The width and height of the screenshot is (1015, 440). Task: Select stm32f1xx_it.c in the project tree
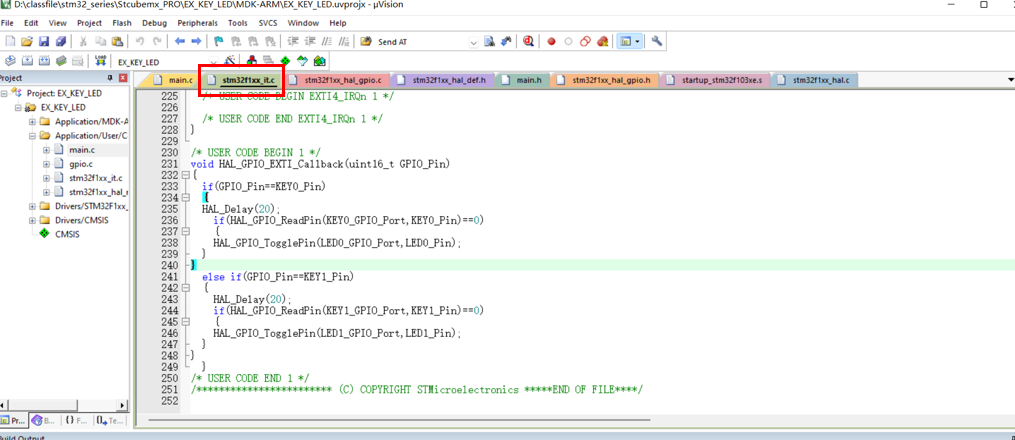click(x=96, y=179)
